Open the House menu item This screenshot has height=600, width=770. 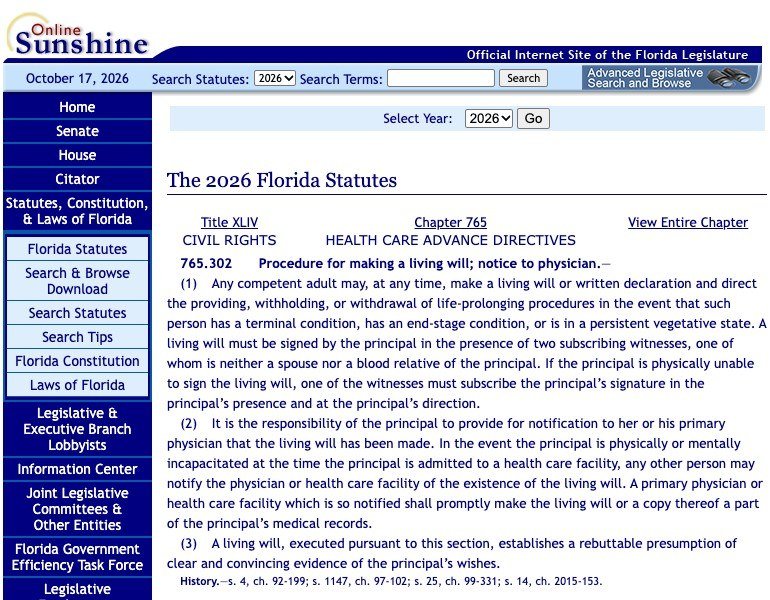(77, 155)
